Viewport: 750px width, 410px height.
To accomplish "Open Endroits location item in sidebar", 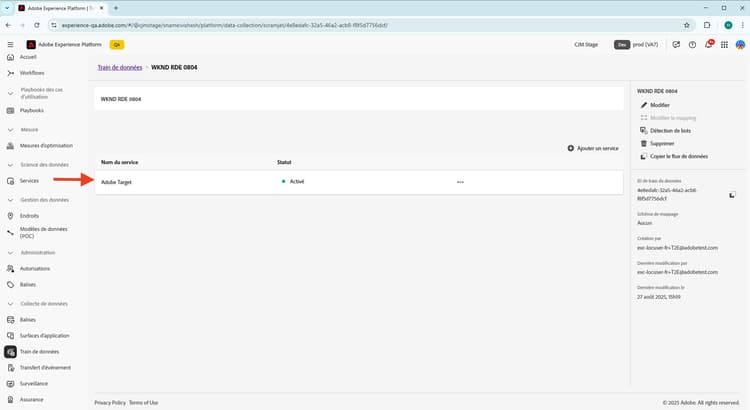I will click(x=29, y=216).
